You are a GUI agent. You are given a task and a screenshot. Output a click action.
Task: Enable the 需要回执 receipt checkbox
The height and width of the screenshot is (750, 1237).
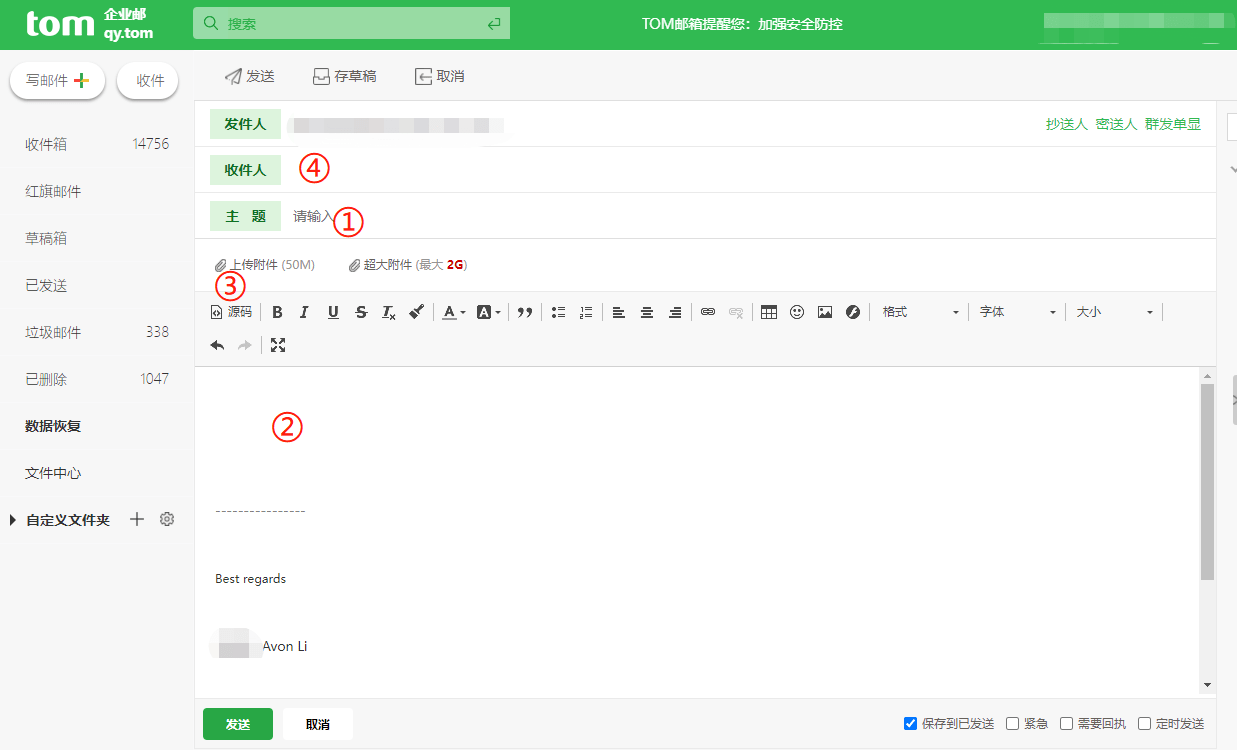[1067, 724]
